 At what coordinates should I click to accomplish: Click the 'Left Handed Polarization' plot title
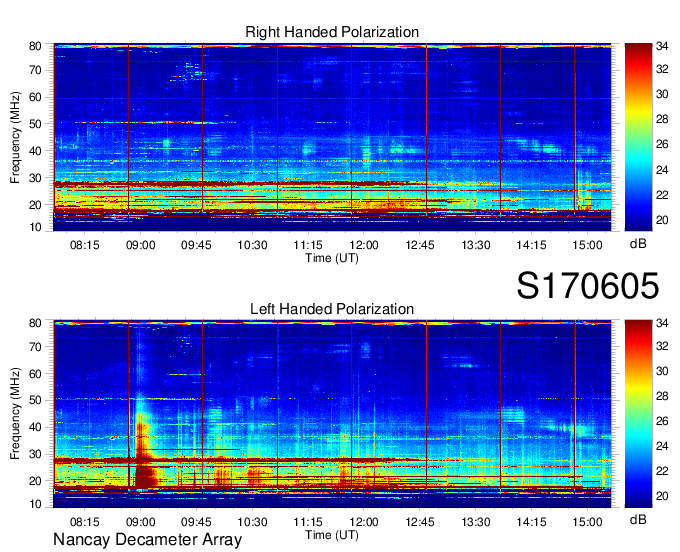point(332,309)
